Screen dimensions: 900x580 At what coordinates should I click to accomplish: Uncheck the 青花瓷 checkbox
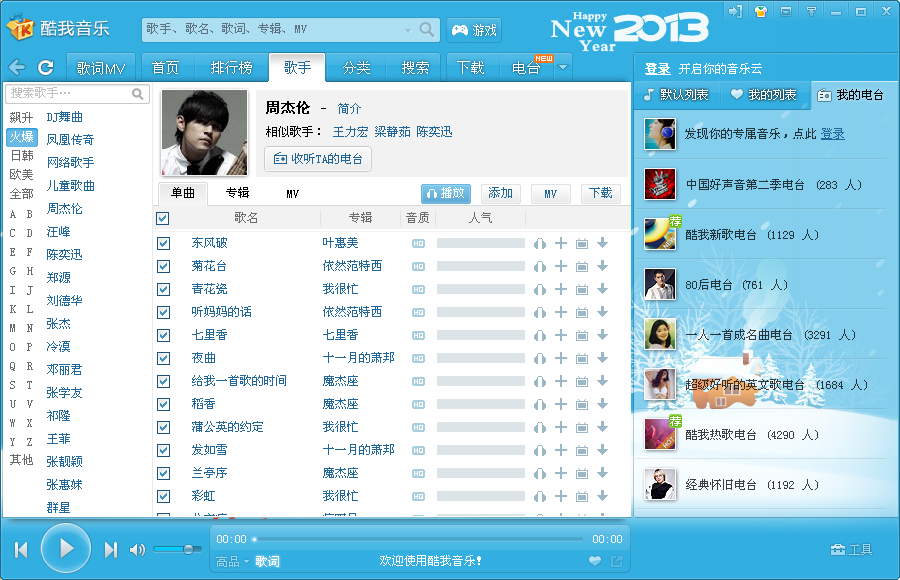click(164, 289)
